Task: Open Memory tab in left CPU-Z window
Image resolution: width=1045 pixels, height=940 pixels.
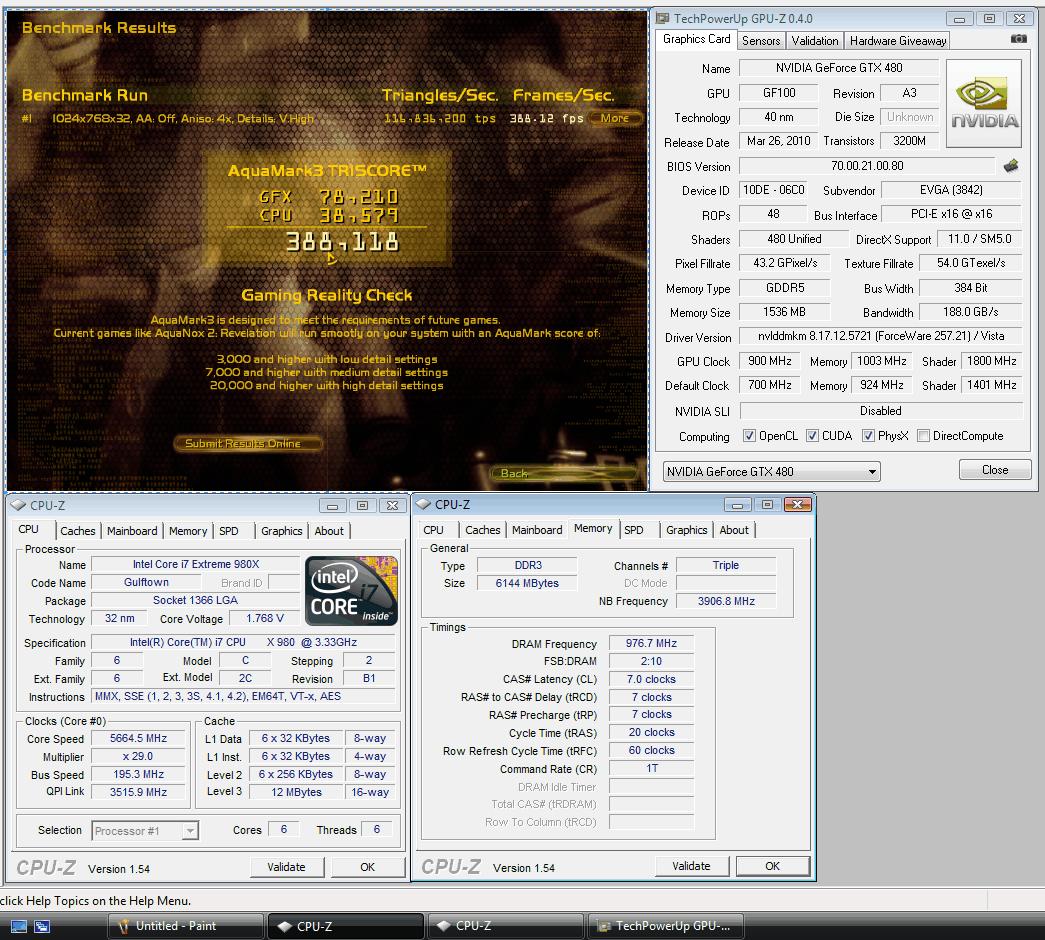Action: pos(188,531)
